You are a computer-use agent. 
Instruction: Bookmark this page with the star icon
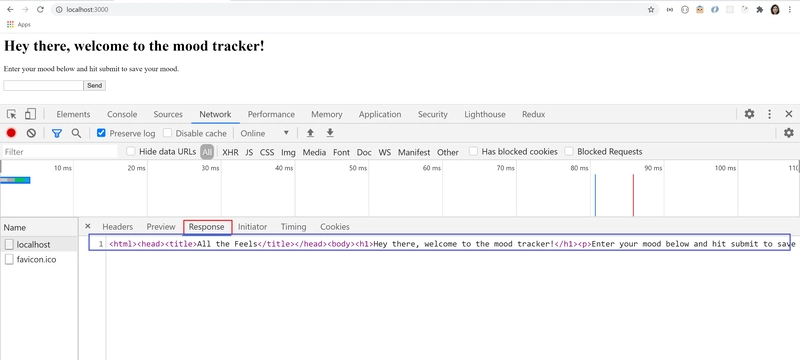pyautogui.click(x=651, y=9)
